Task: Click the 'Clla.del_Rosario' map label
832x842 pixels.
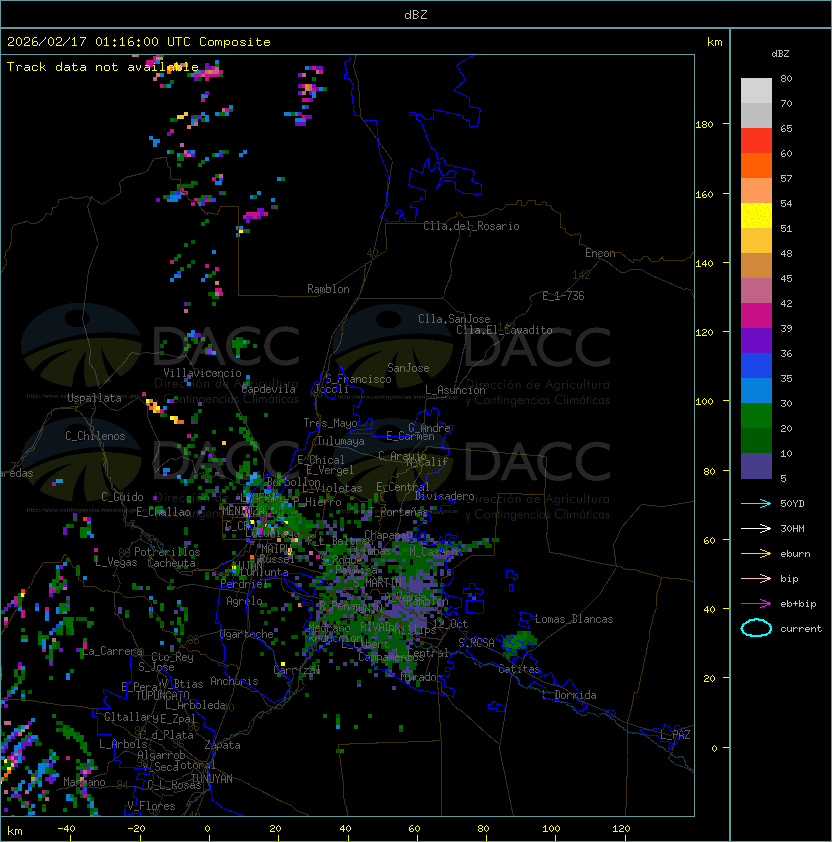Action: coord(471,226)
